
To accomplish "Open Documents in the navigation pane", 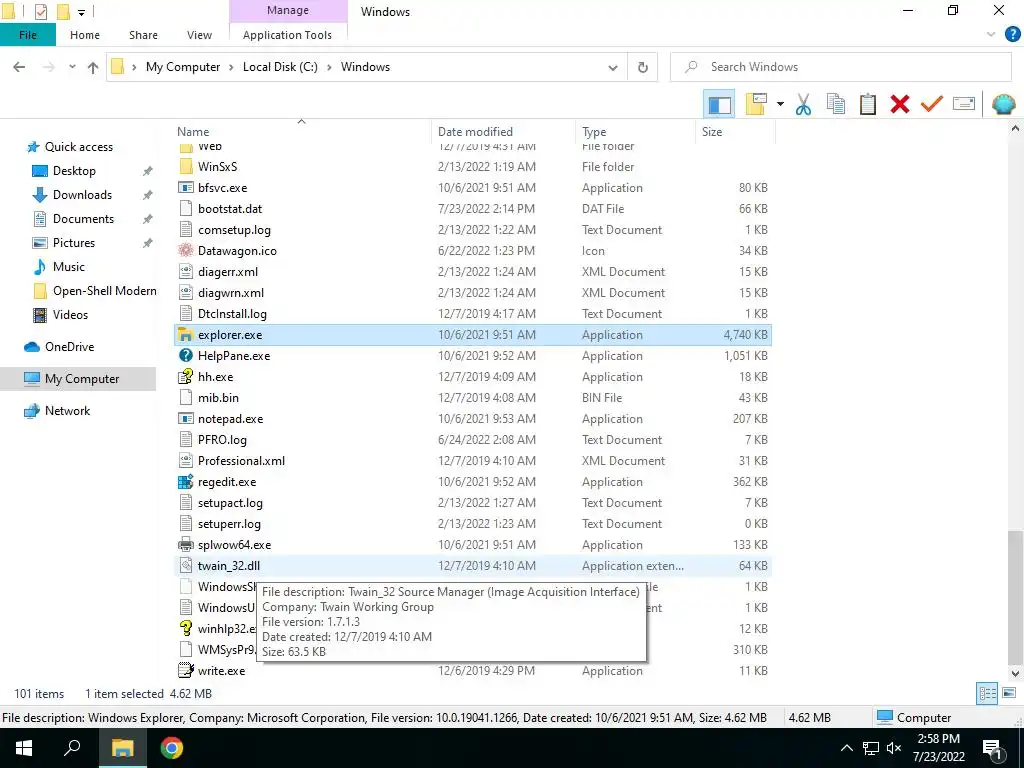I will pos(83,219).
